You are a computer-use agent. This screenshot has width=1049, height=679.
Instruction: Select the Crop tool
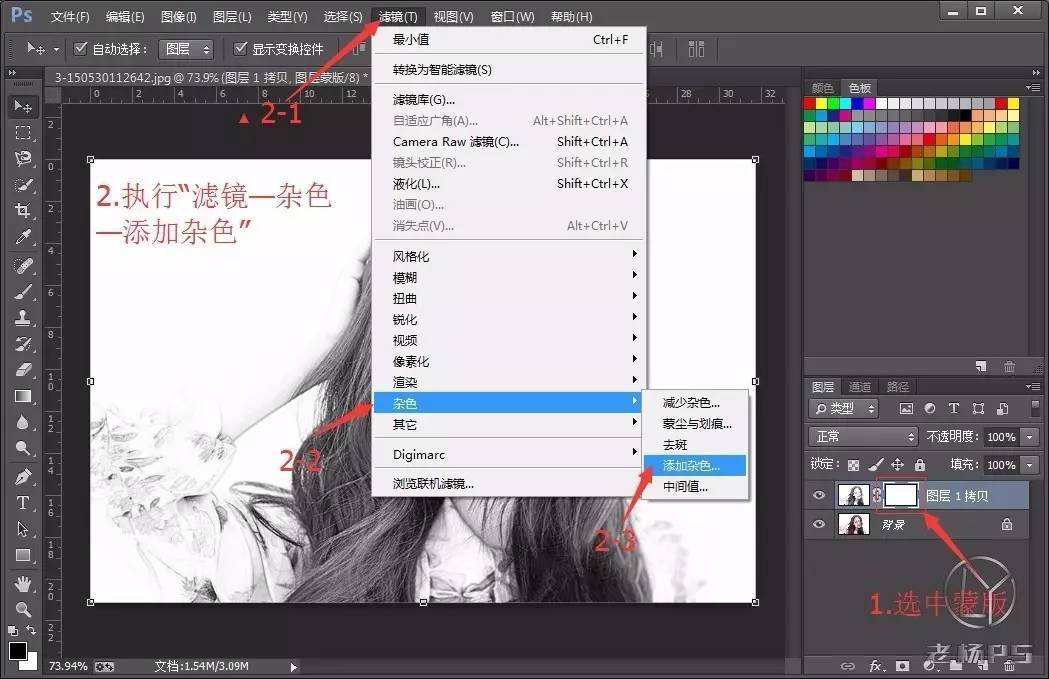pos(23,211)
